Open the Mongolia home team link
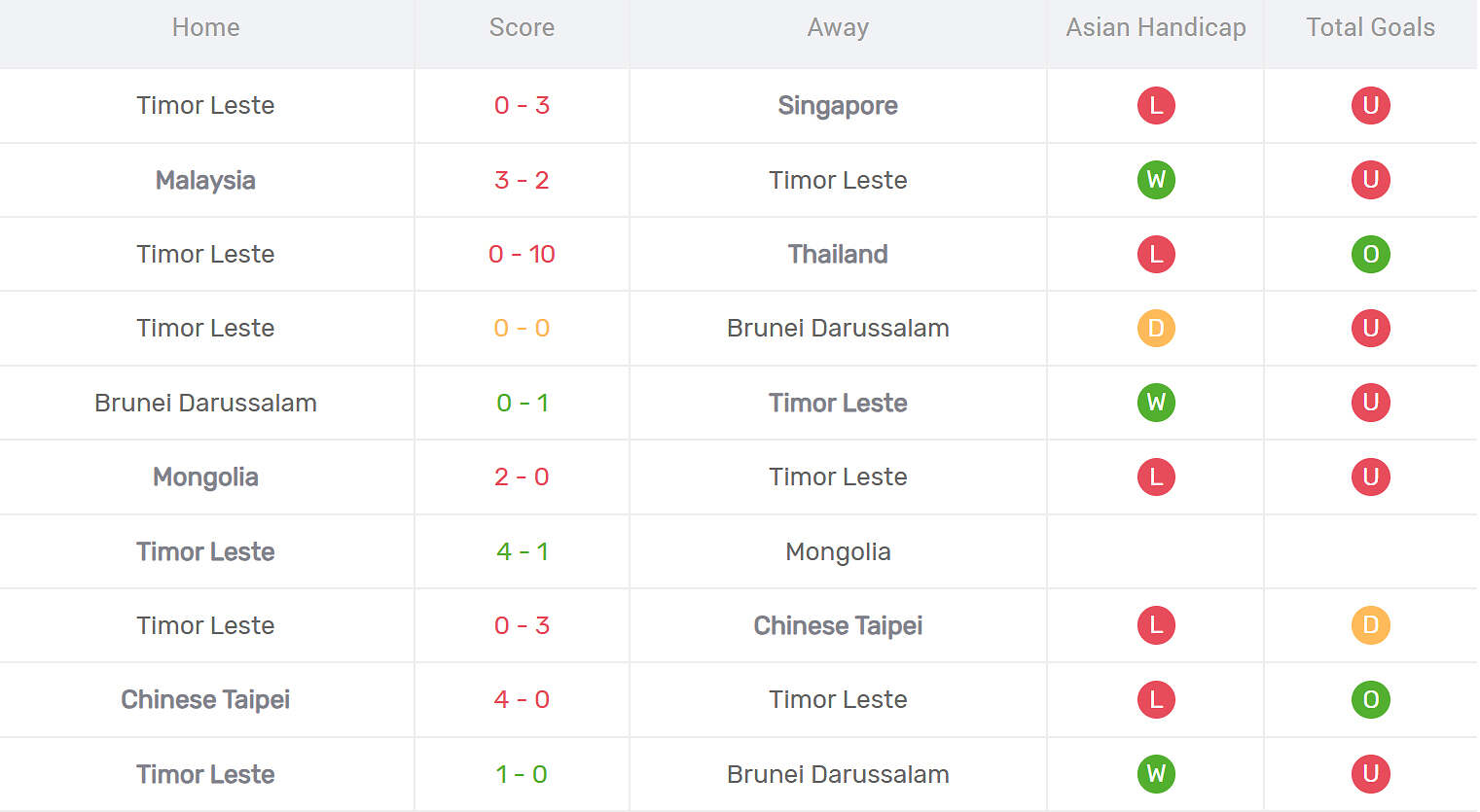The width and height of the screenshot is (1480, 812). 205,477
